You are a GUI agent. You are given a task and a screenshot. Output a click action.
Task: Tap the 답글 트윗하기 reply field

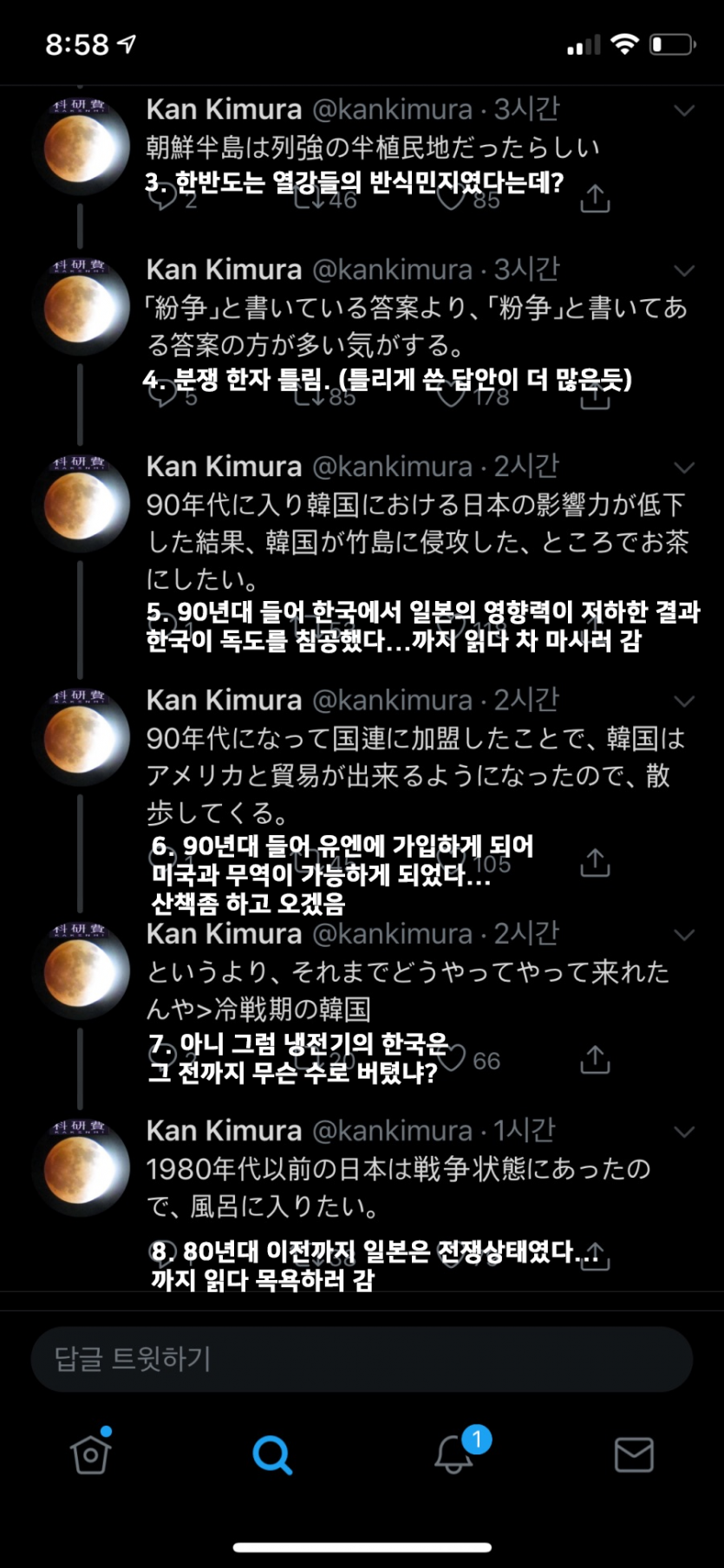362,1360
